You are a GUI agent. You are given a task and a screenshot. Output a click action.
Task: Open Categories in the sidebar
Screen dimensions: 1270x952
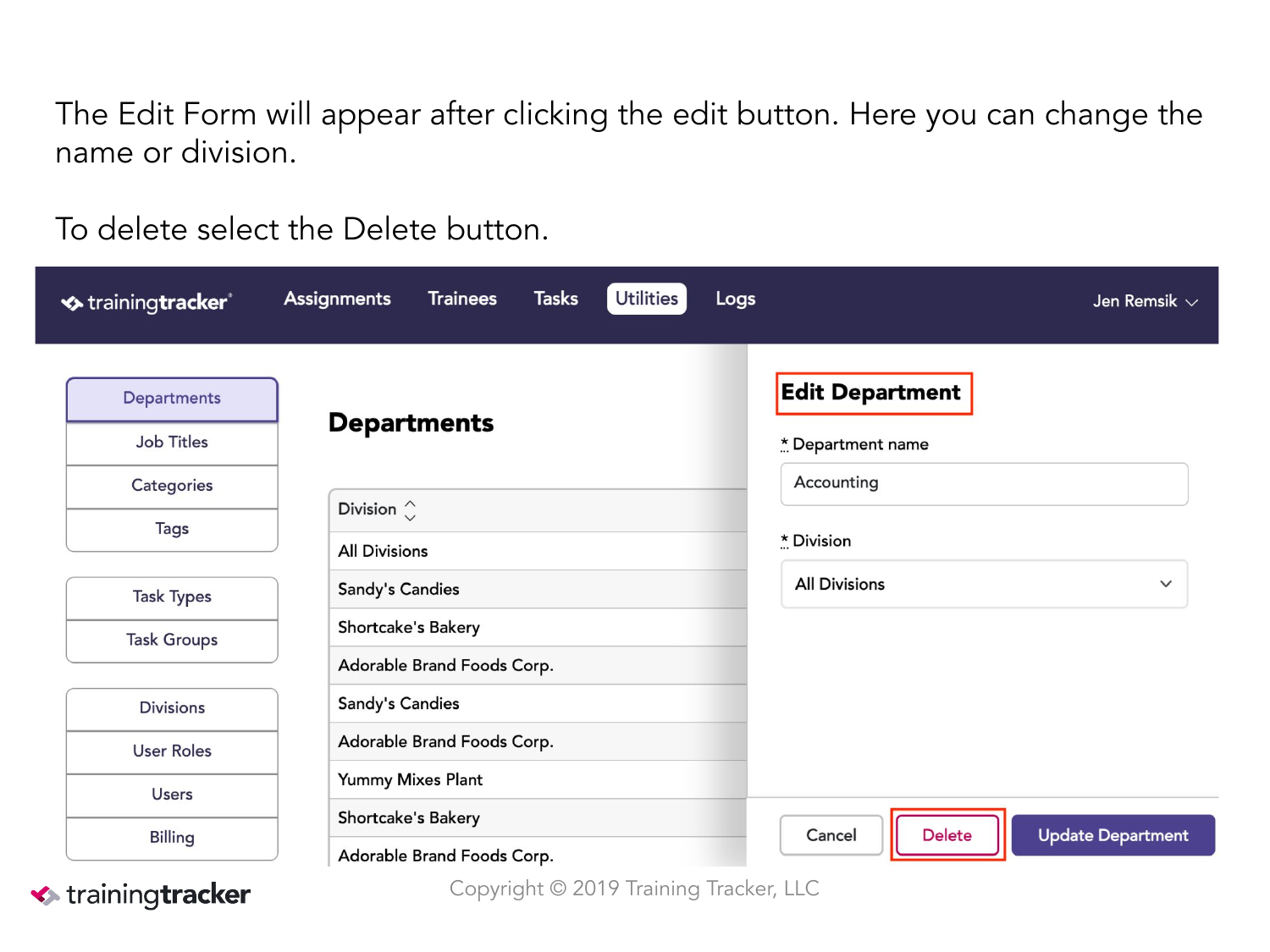(x=172, y=486)
